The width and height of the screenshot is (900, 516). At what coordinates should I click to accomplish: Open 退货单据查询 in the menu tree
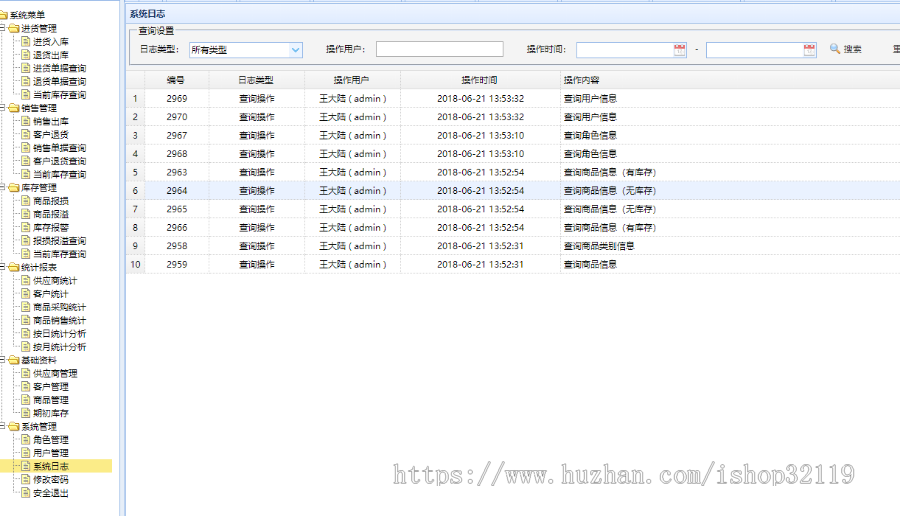(x=60, y=82)
